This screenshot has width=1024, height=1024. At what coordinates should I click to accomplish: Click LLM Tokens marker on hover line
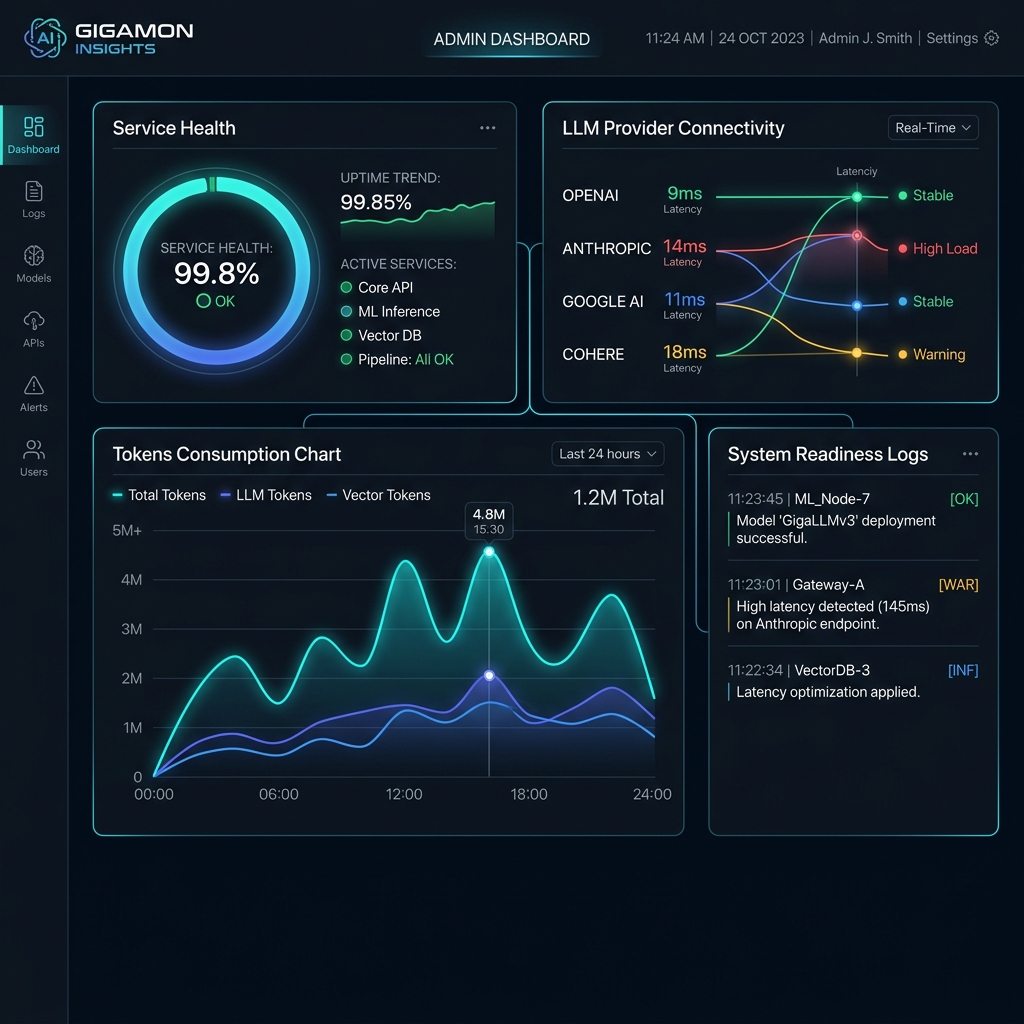[x=489, y=675]
